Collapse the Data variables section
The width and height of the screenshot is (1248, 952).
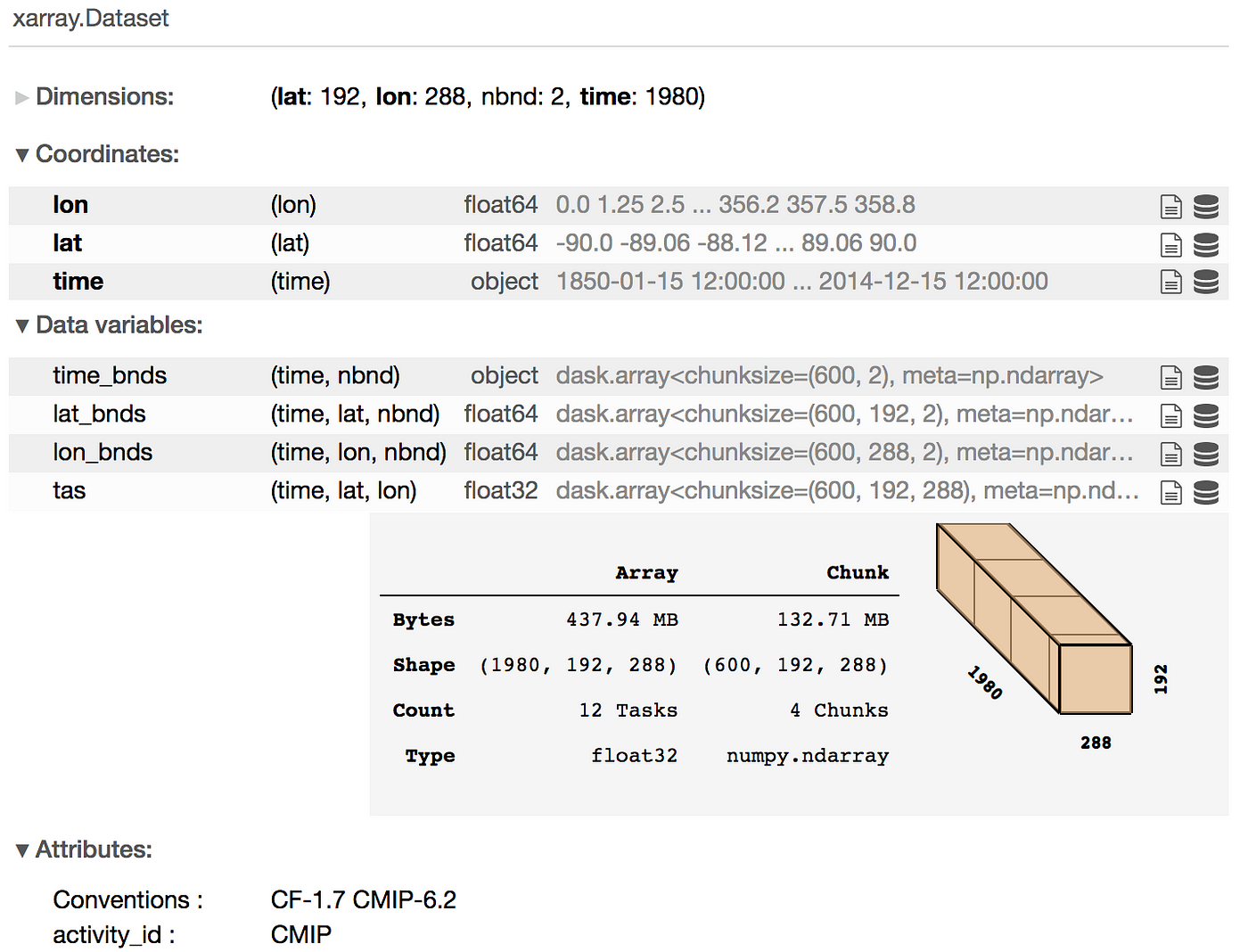(x=109, y=325)
